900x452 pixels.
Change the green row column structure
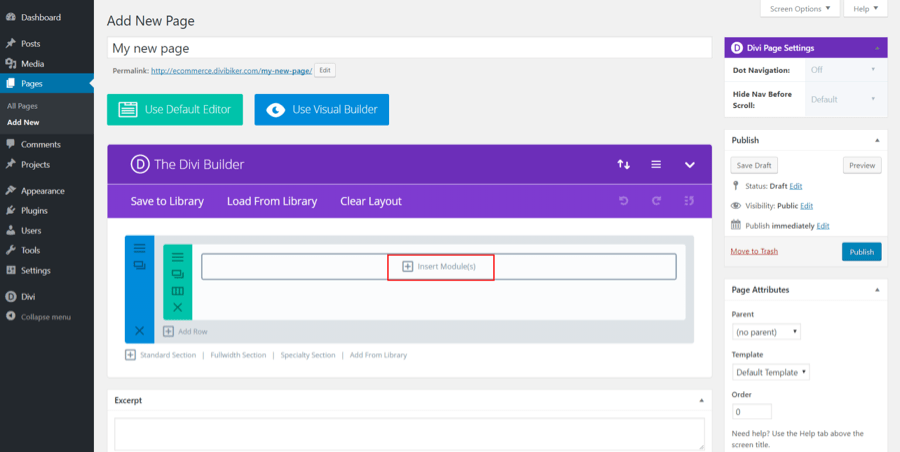[x=178, y=291]
